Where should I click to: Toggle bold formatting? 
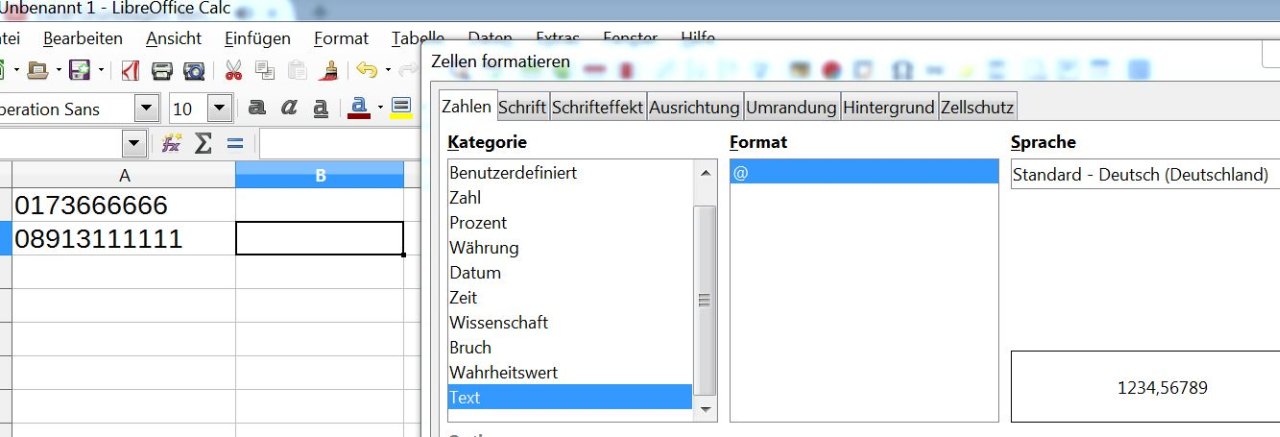[257, 108]
